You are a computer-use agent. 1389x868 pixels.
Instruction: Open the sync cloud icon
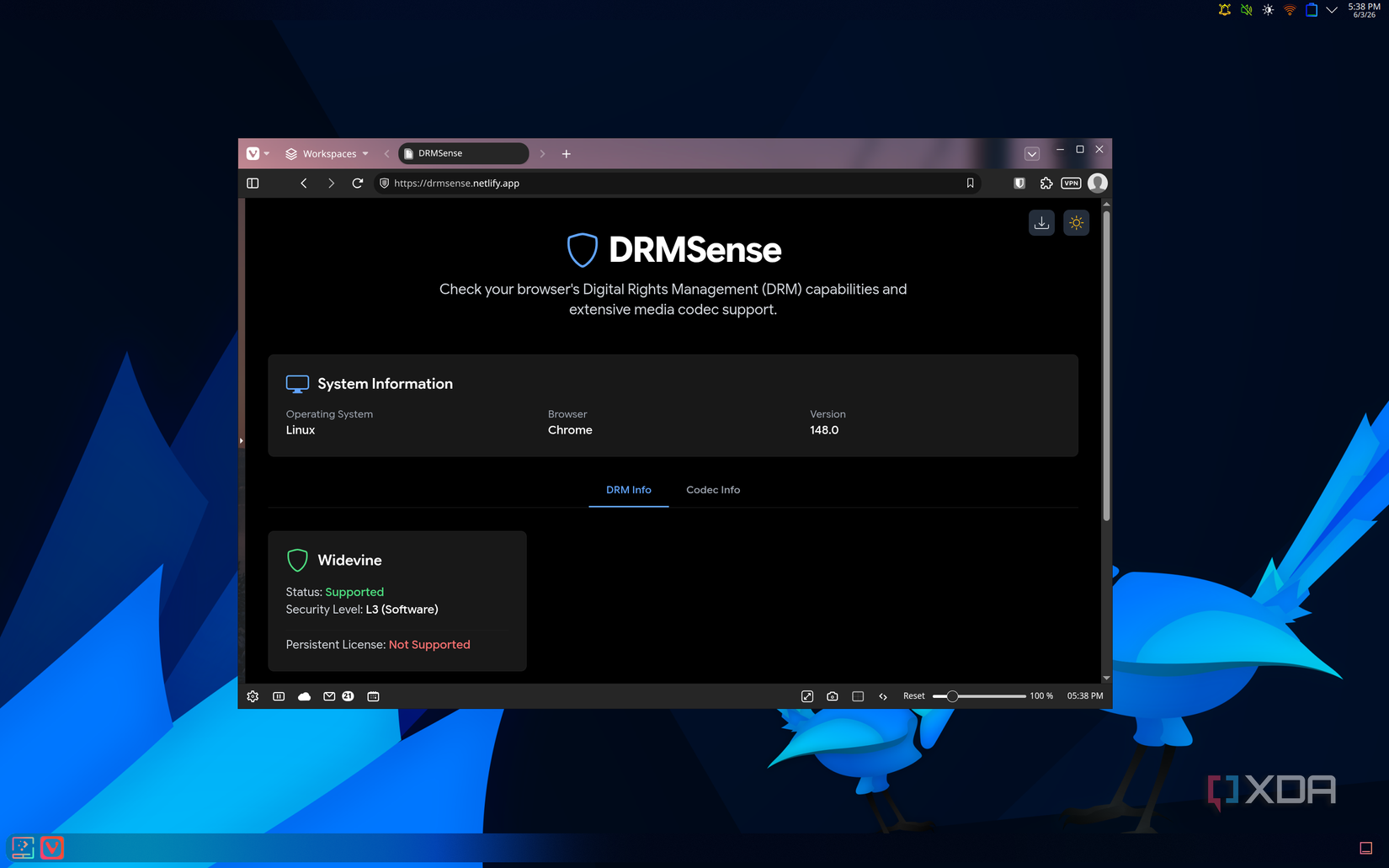coord(305,696)
